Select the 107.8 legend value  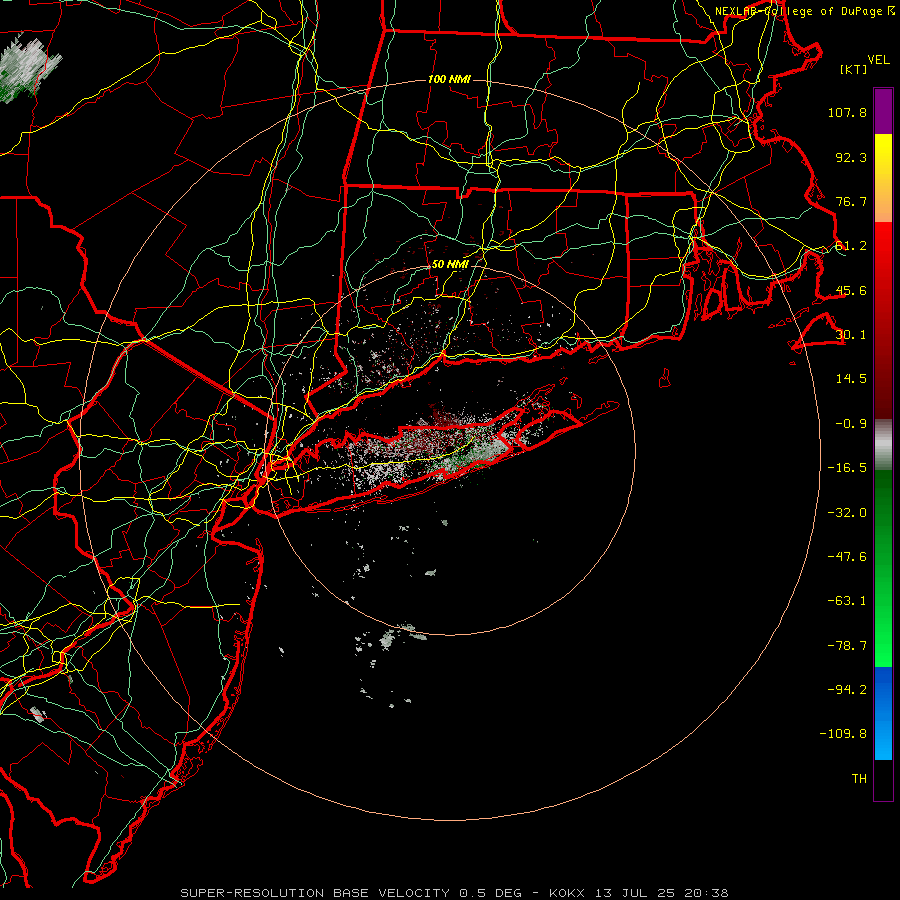pyautogui.click(x=847, y=112)
